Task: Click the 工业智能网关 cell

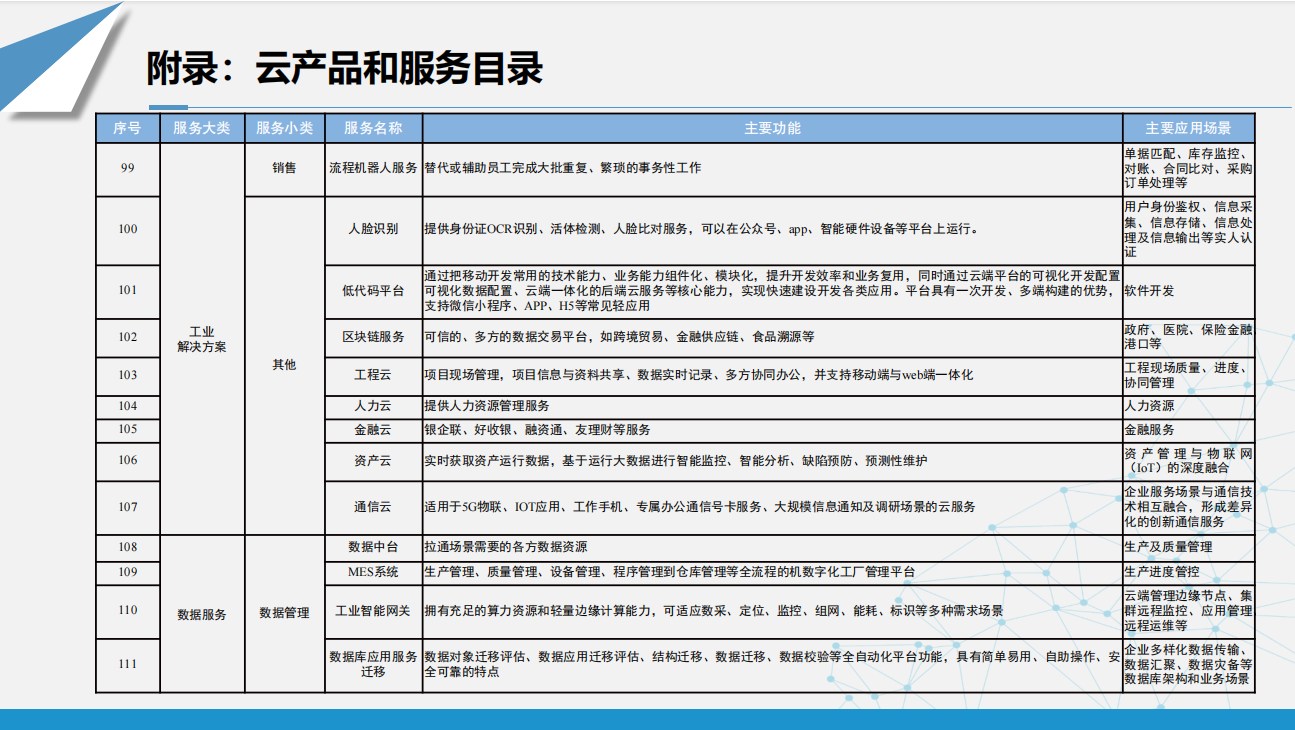Action: click(373, 611)
